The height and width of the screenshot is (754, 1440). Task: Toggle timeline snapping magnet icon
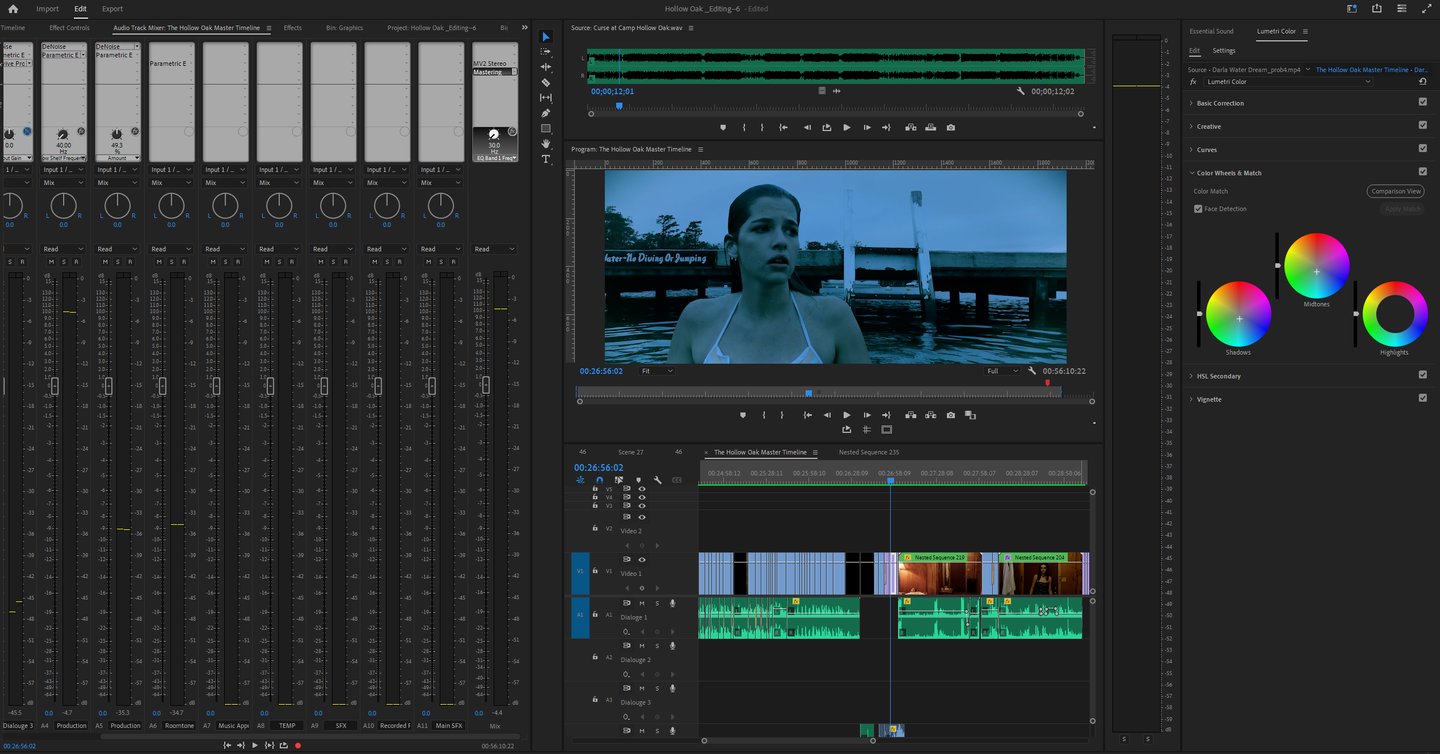tap(599, 480)
